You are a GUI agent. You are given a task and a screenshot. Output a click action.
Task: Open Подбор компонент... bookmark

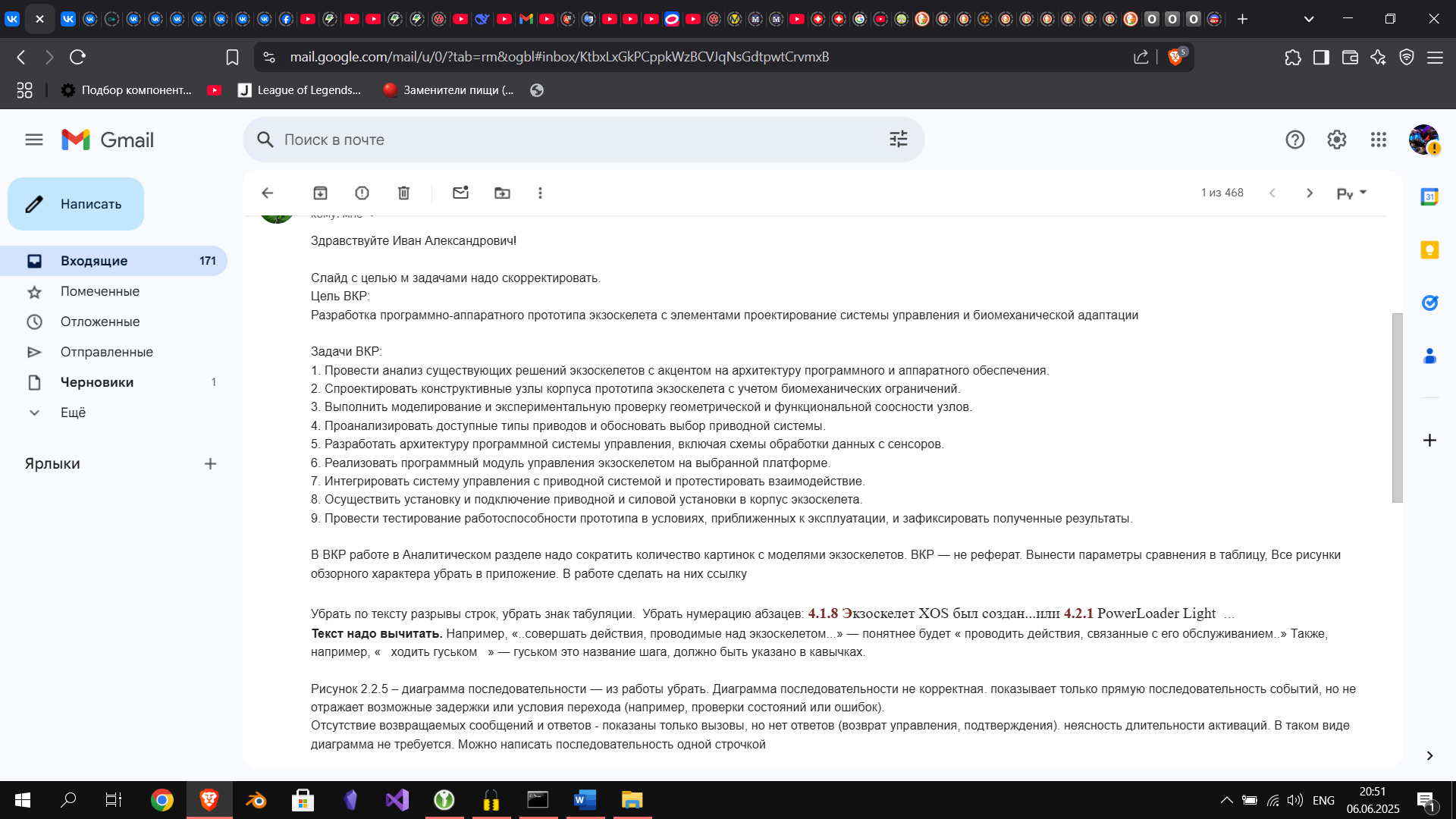pyautogui.click(x=126, y=90)
